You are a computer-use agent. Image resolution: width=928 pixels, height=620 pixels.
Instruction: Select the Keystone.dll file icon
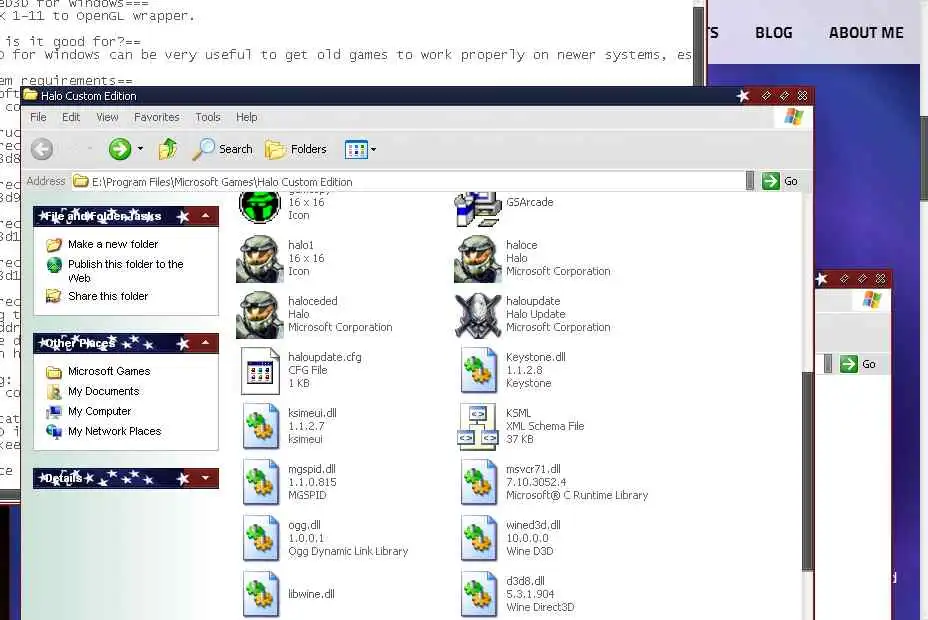coord(478,371)
